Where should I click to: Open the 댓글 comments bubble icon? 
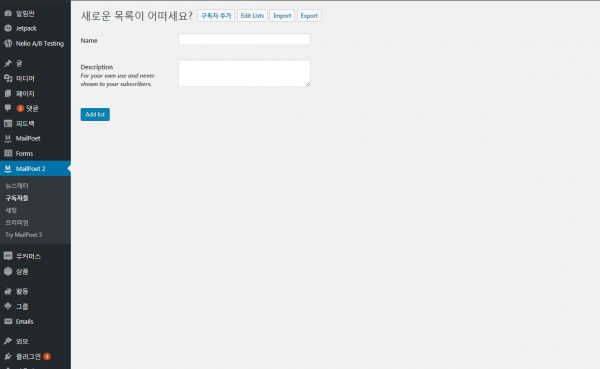pyautogui.click(x=8, y=108)
